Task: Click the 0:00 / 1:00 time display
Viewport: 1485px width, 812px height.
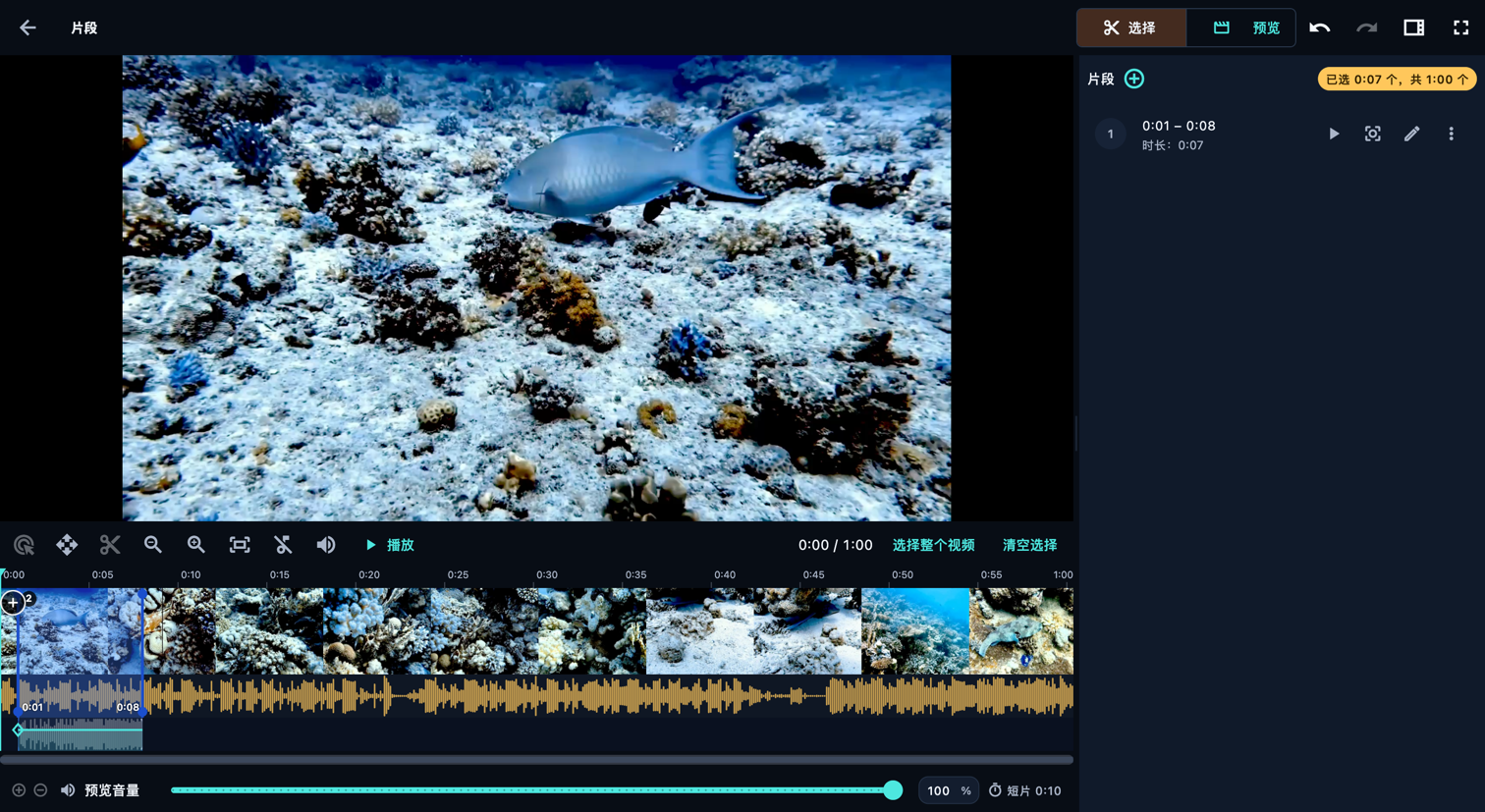Action: point(835,545)
